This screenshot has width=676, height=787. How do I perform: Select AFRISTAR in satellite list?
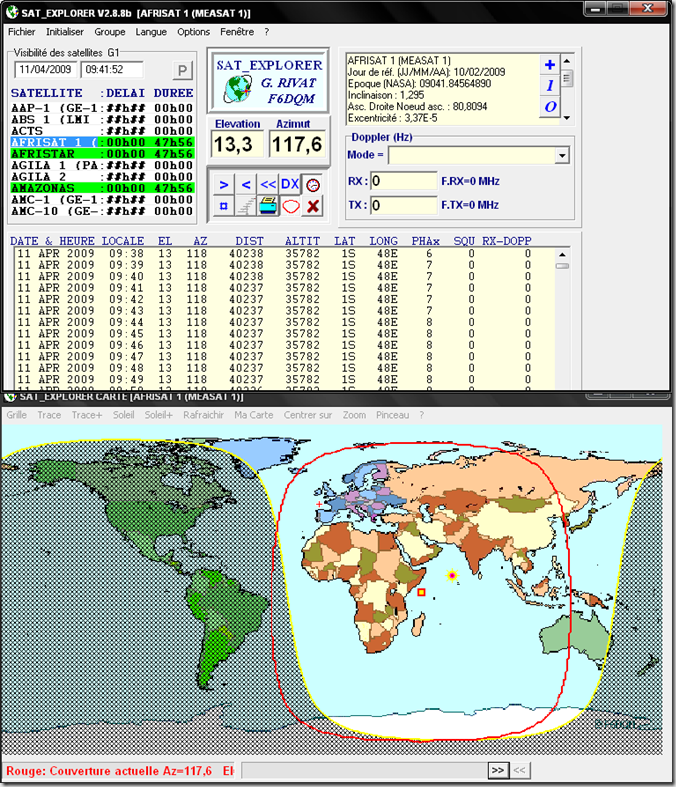pos(102,154)
